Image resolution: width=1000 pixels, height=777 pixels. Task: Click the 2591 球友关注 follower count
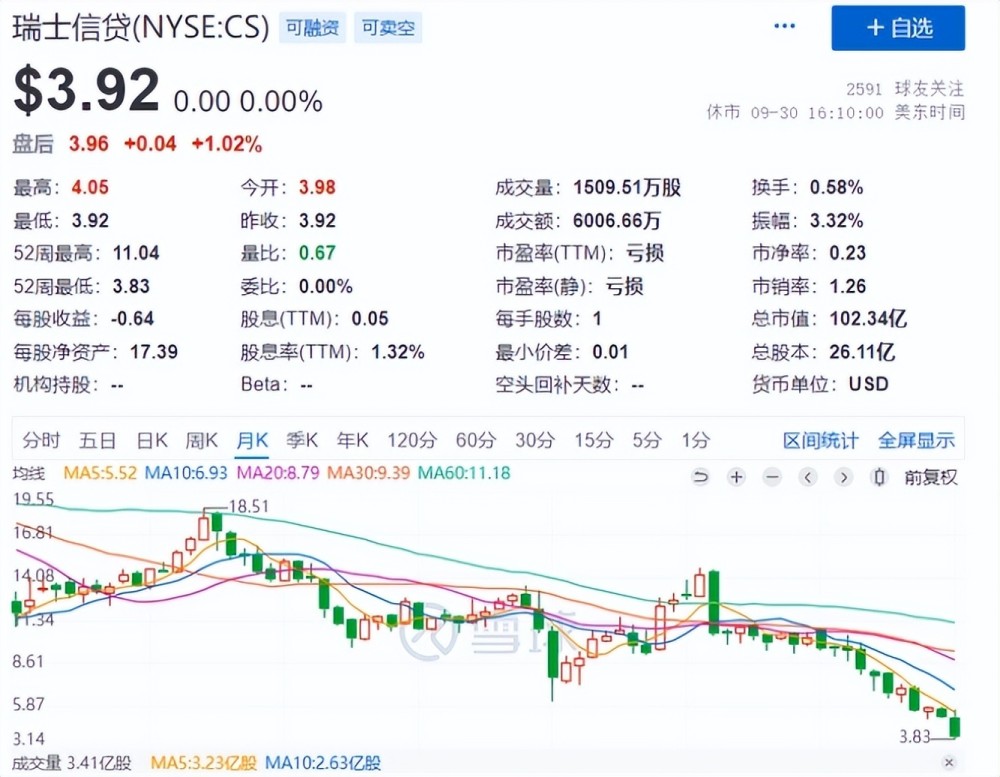point(904,89)
